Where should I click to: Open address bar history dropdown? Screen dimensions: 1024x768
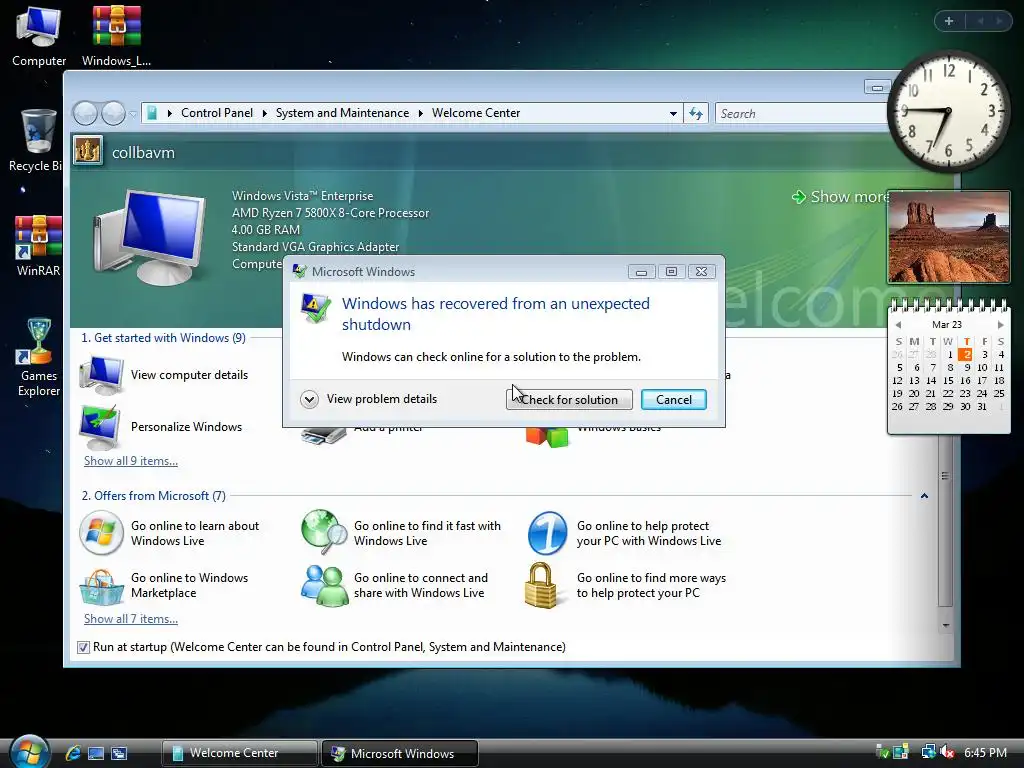[x=673, y=114]
